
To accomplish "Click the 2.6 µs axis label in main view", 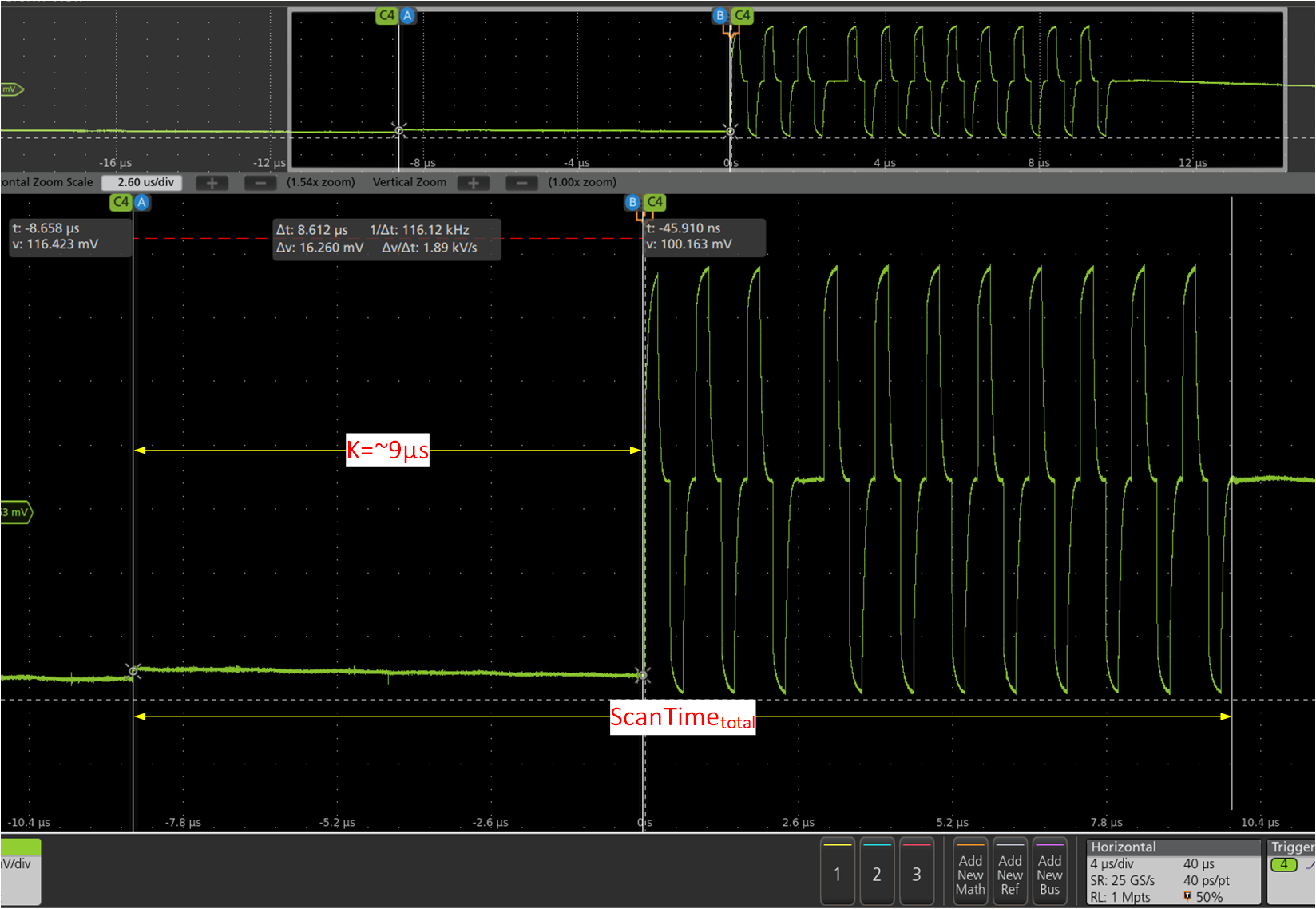I will click(x=799, y=823).
